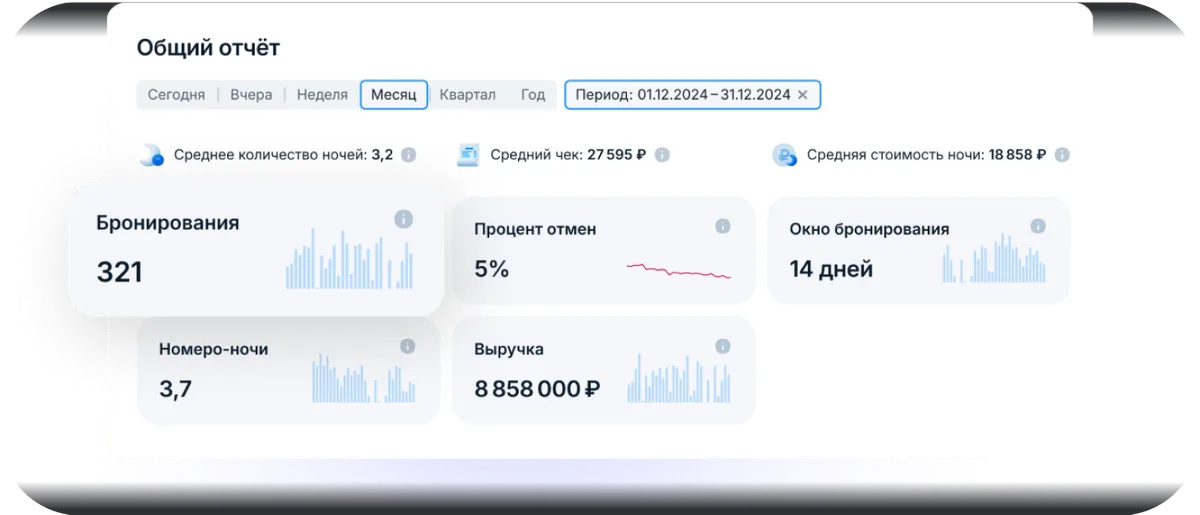The width and height of the screenshot is (1200, 515).
Task: Click the value 18 858 ₽
Action: tap(1018, 155)
